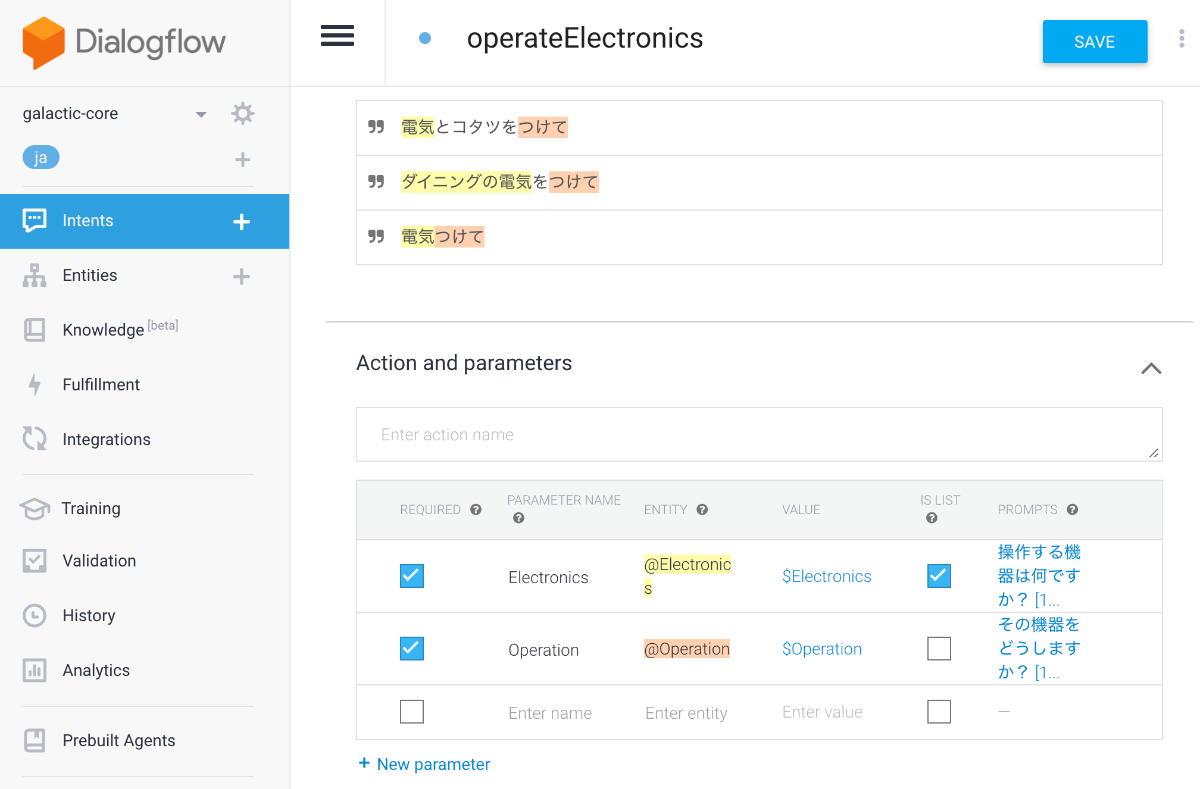This screenshot has width=1200, height=789.
Task: Open the more options vertical dots
Action: tap(1181, 39)
